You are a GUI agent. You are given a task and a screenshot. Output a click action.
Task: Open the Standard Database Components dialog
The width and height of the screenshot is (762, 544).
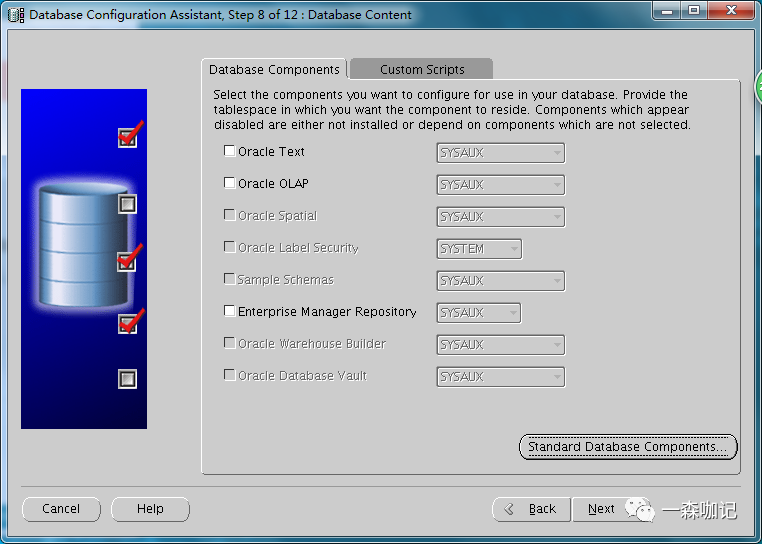(628, 447)
